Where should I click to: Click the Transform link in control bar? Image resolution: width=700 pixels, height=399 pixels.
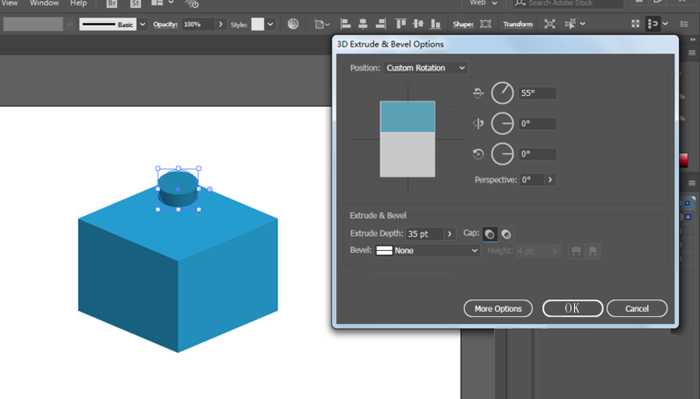point(518,24)
